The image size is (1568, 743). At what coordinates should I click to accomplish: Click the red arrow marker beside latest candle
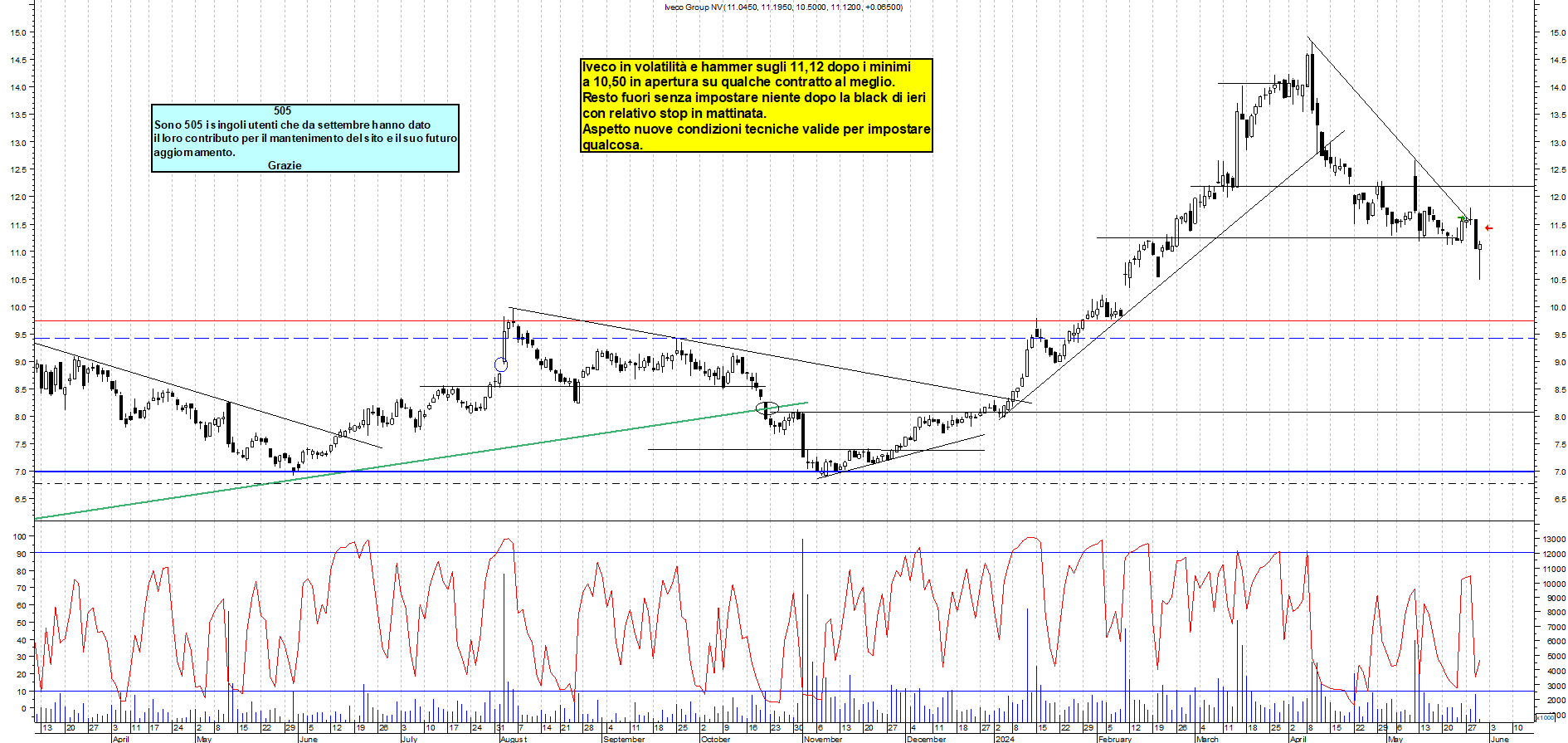coord(1489,228)
